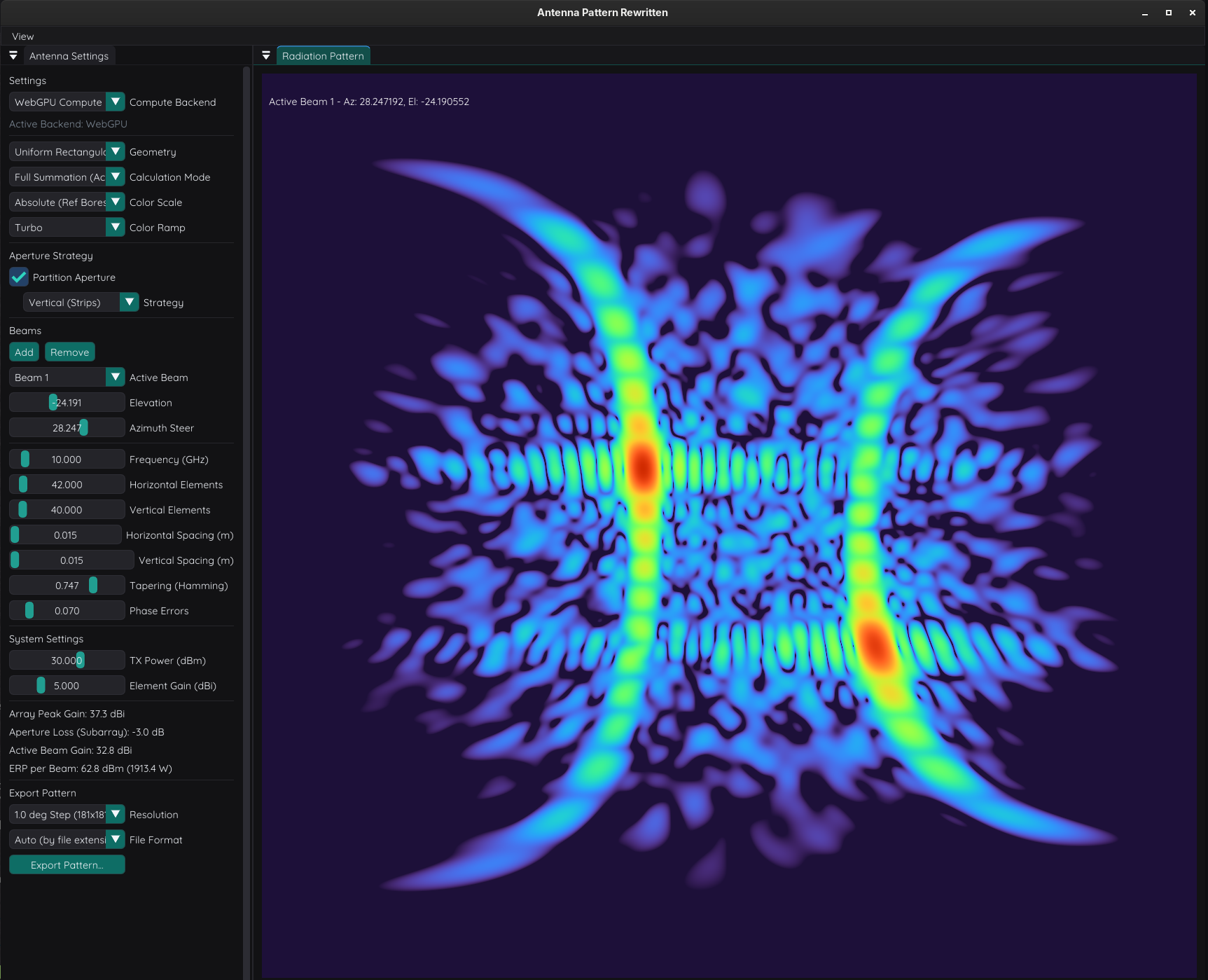Viewport: 1208px width, 980px height.
Task: Open the Geometry dropdown
Action: pyautogui.click(x=67, y=151)
